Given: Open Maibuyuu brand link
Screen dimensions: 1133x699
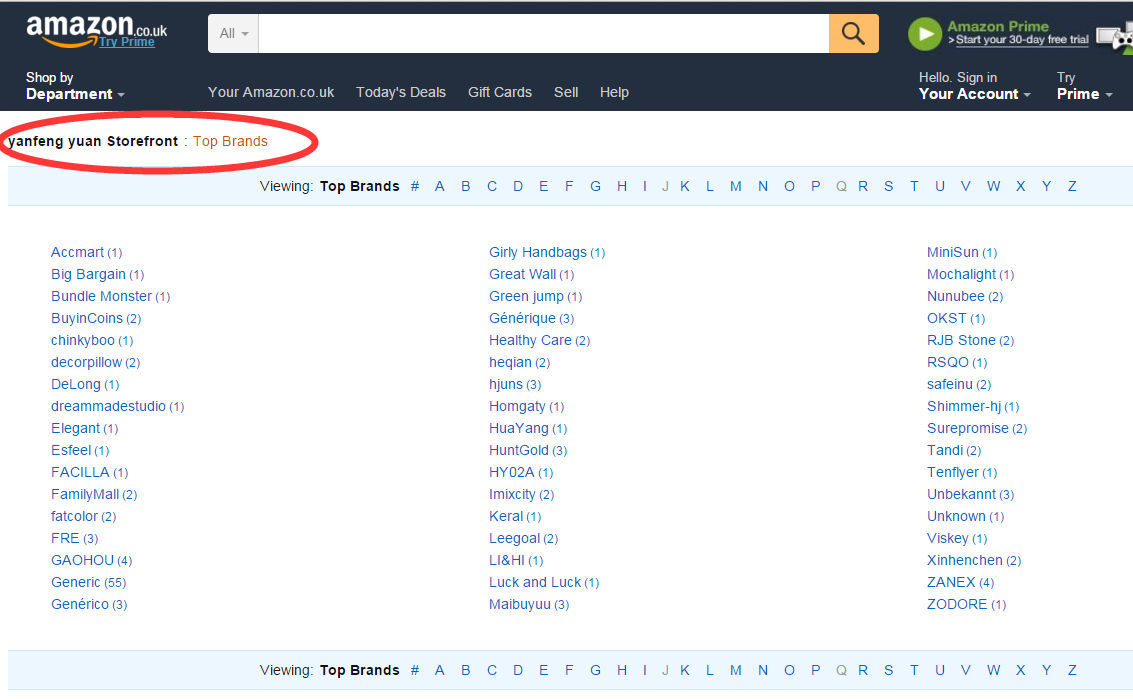Looking at the screenshot, I should (520, 604).
